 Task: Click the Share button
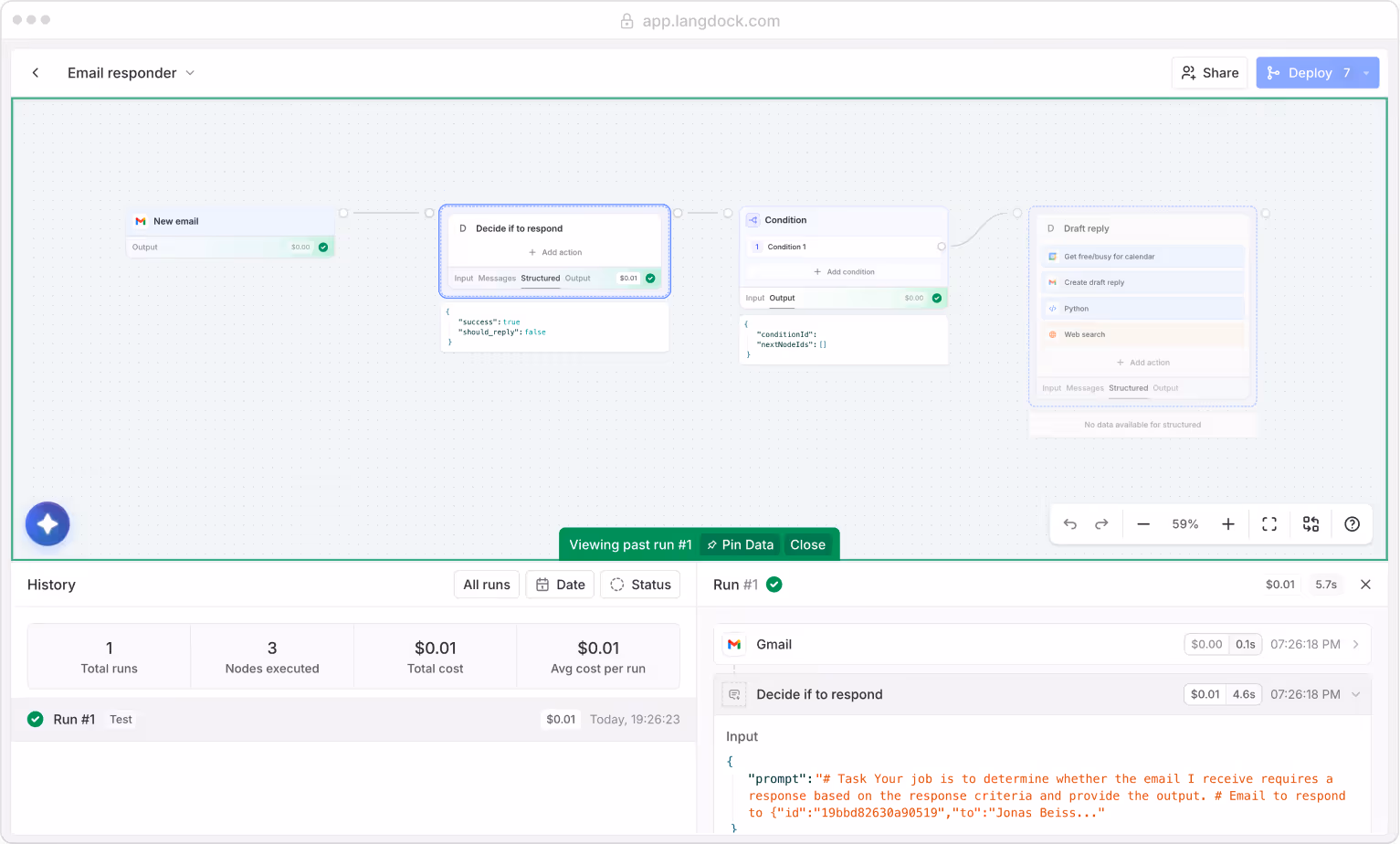[x=1210, y=73]
